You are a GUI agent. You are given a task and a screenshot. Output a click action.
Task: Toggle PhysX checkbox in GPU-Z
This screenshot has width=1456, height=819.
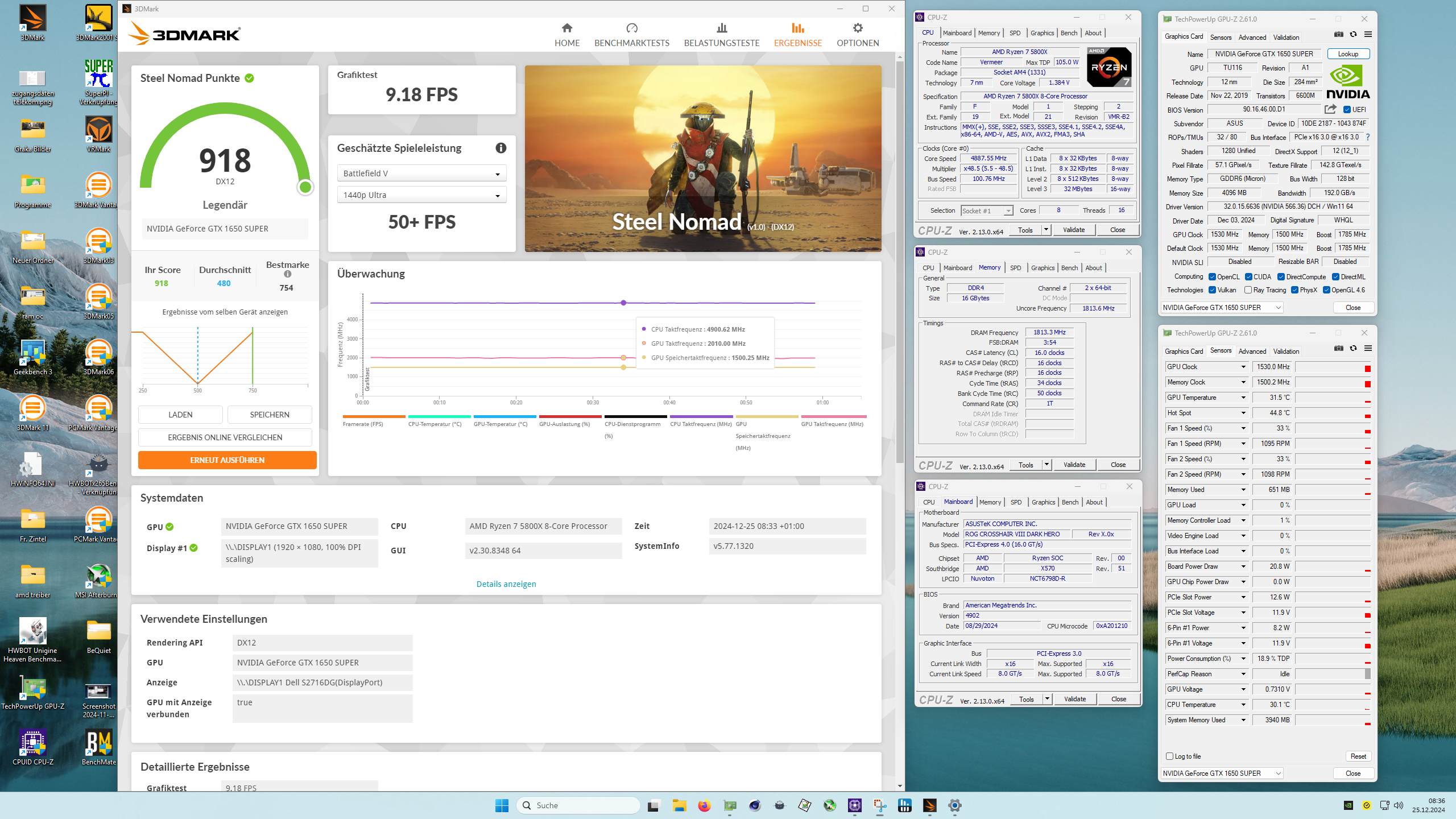(x=1294, y=290)
